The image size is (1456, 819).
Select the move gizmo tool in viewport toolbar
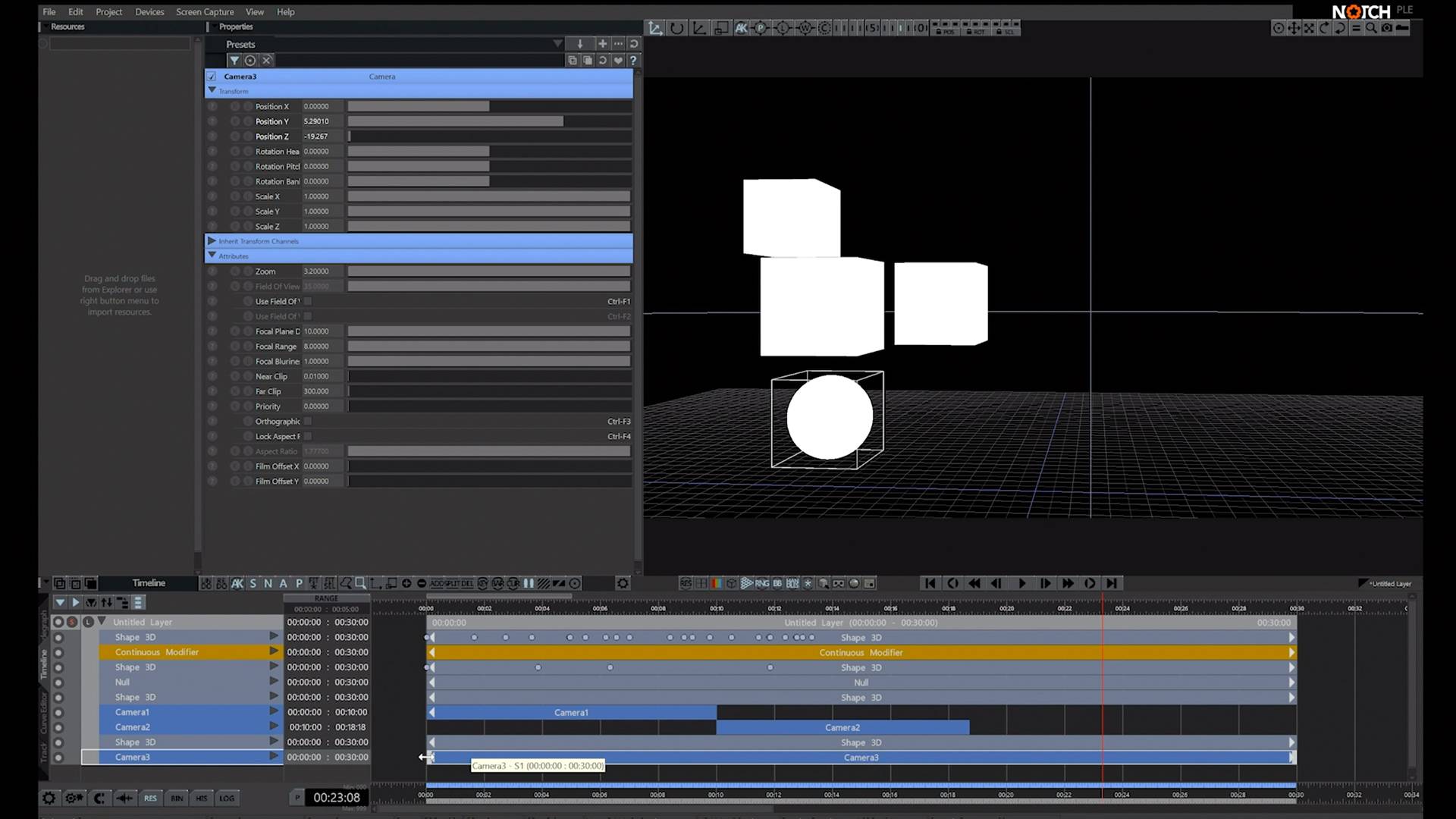pyautogui.click(x=655, y=28)
